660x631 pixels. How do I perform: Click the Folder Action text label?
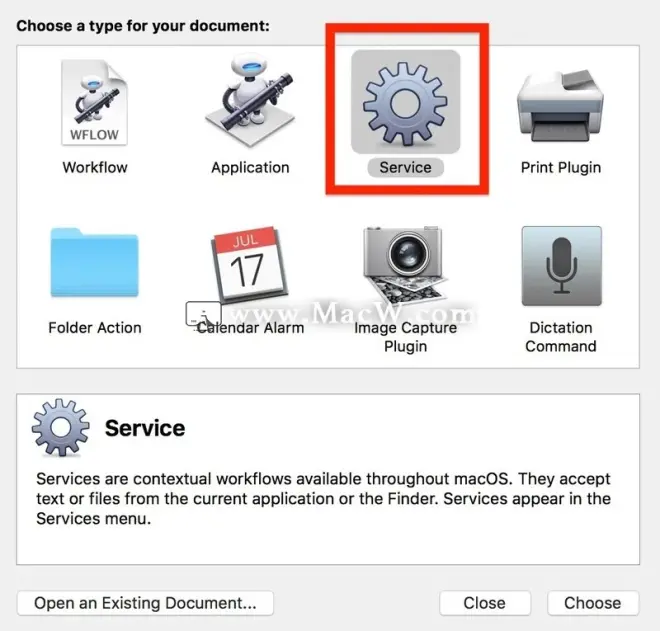point(95,327)
